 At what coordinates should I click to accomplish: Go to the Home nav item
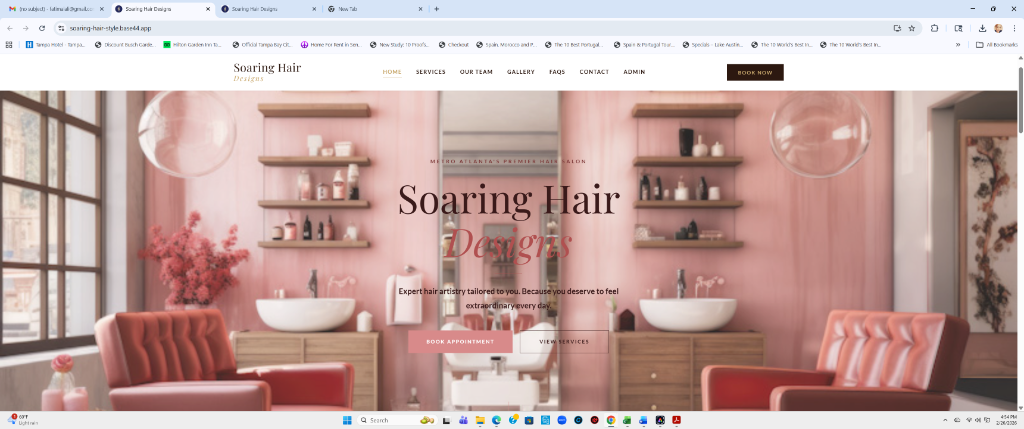[x=392, y=72]
